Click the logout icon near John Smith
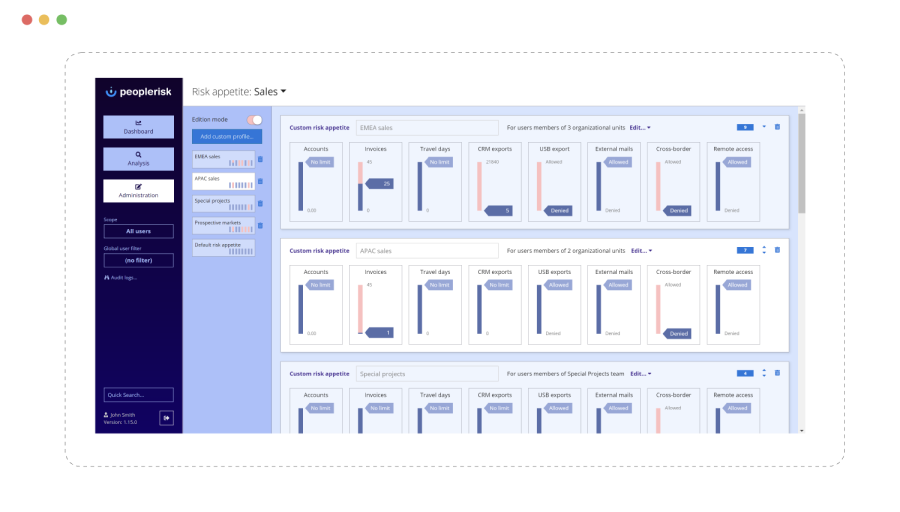The height and width of the screenshot is (512, 900). coord(167,418)
